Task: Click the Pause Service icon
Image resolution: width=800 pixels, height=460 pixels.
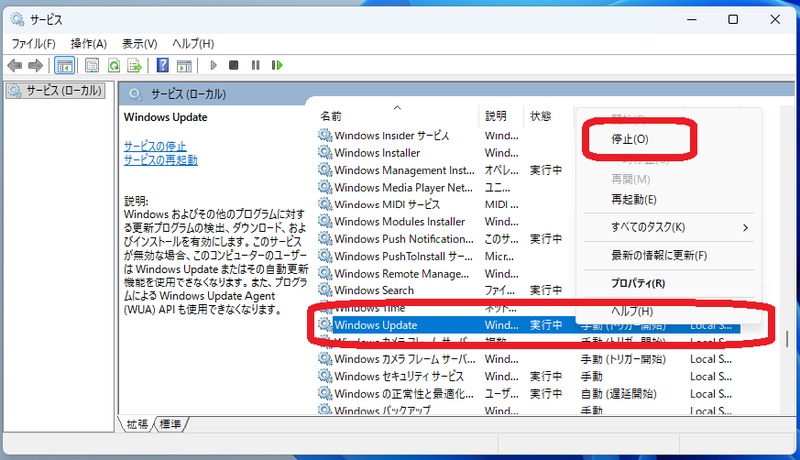Action: tap(256, 65)
